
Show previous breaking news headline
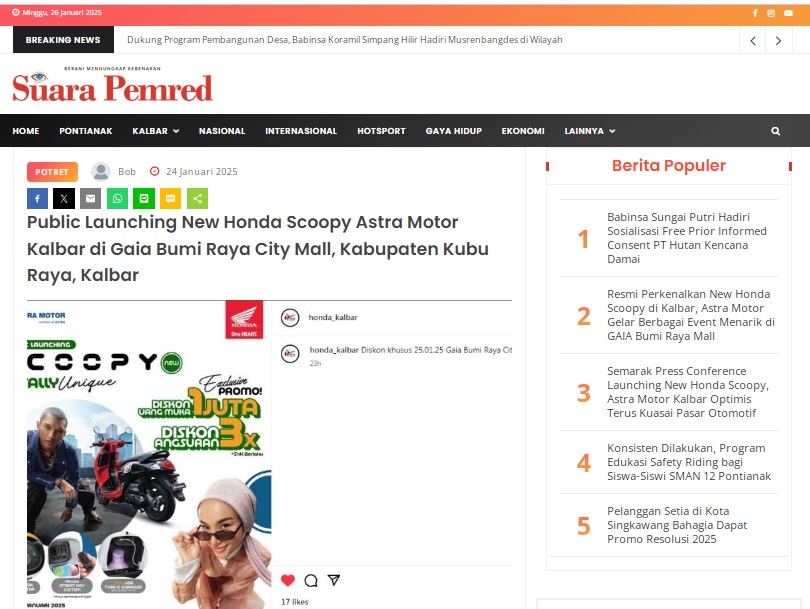coord(753,40)
